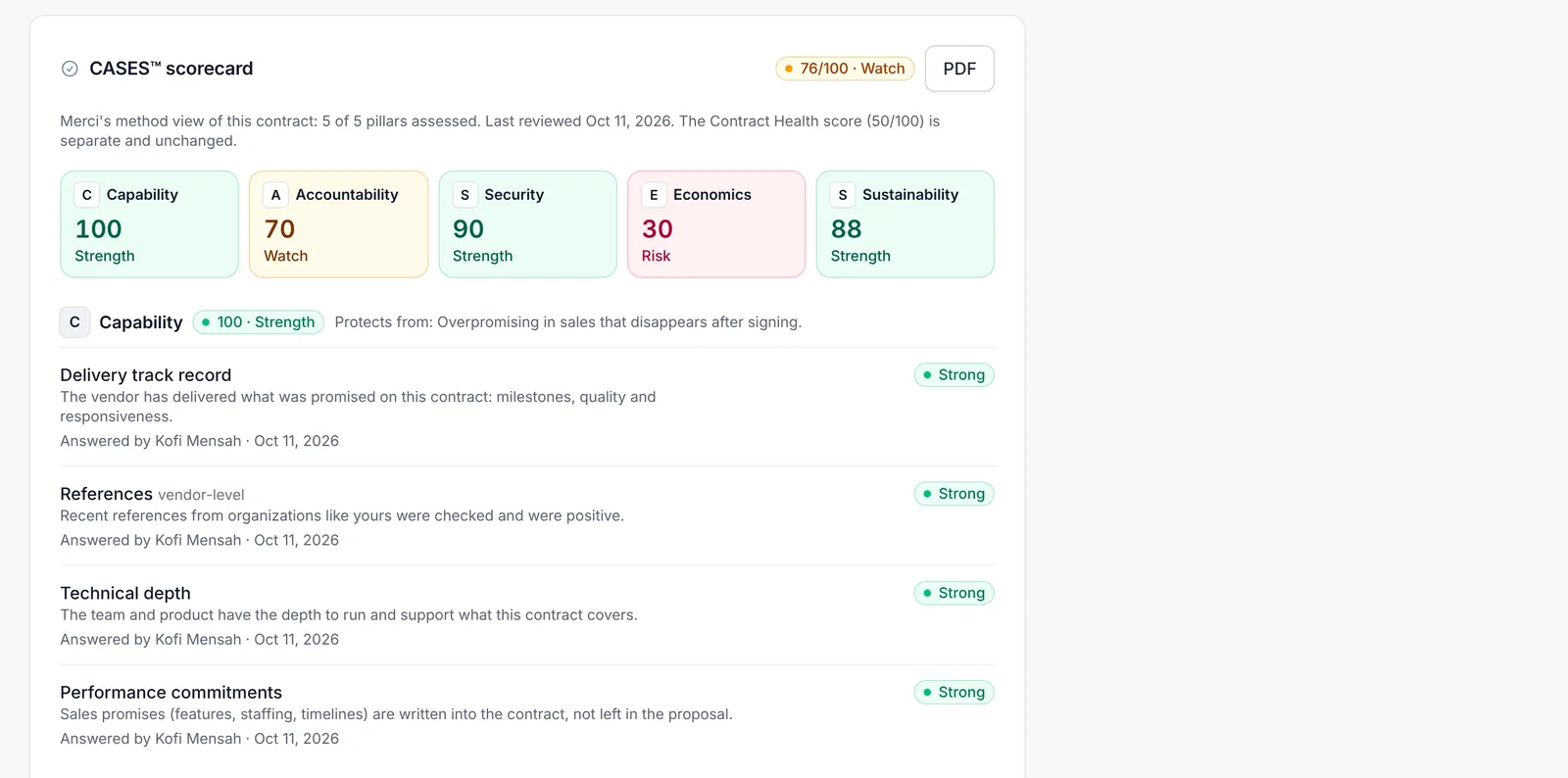Click the Strong badge for References

[x=954, y=494]
